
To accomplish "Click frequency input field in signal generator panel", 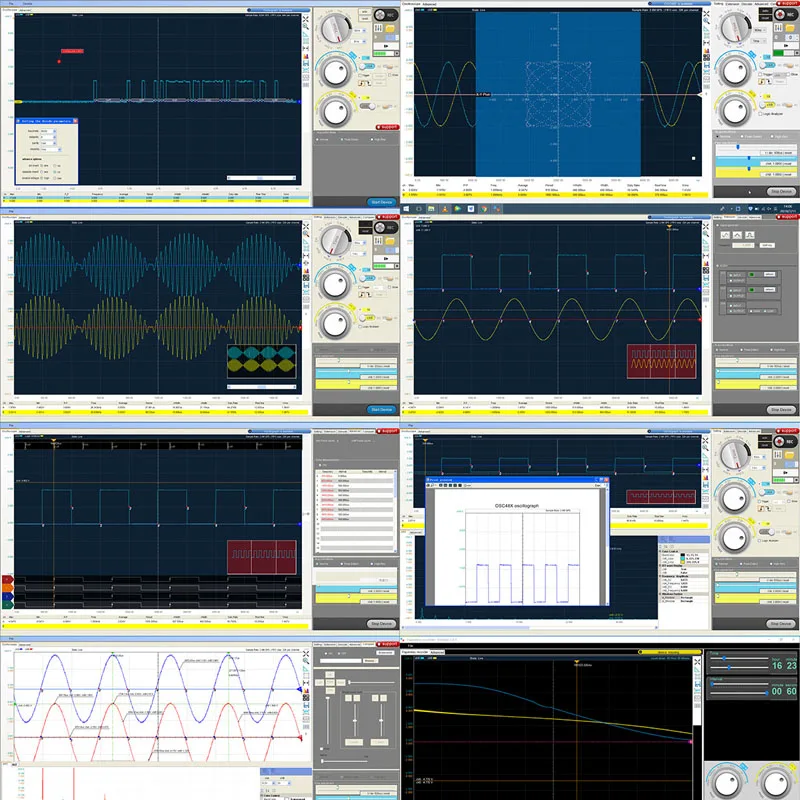I will 743,245.
